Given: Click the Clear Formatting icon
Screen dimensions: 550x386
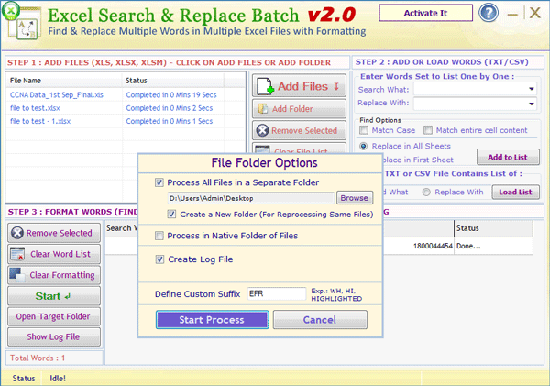Looking at the screenshot, I should click(17, 275).
